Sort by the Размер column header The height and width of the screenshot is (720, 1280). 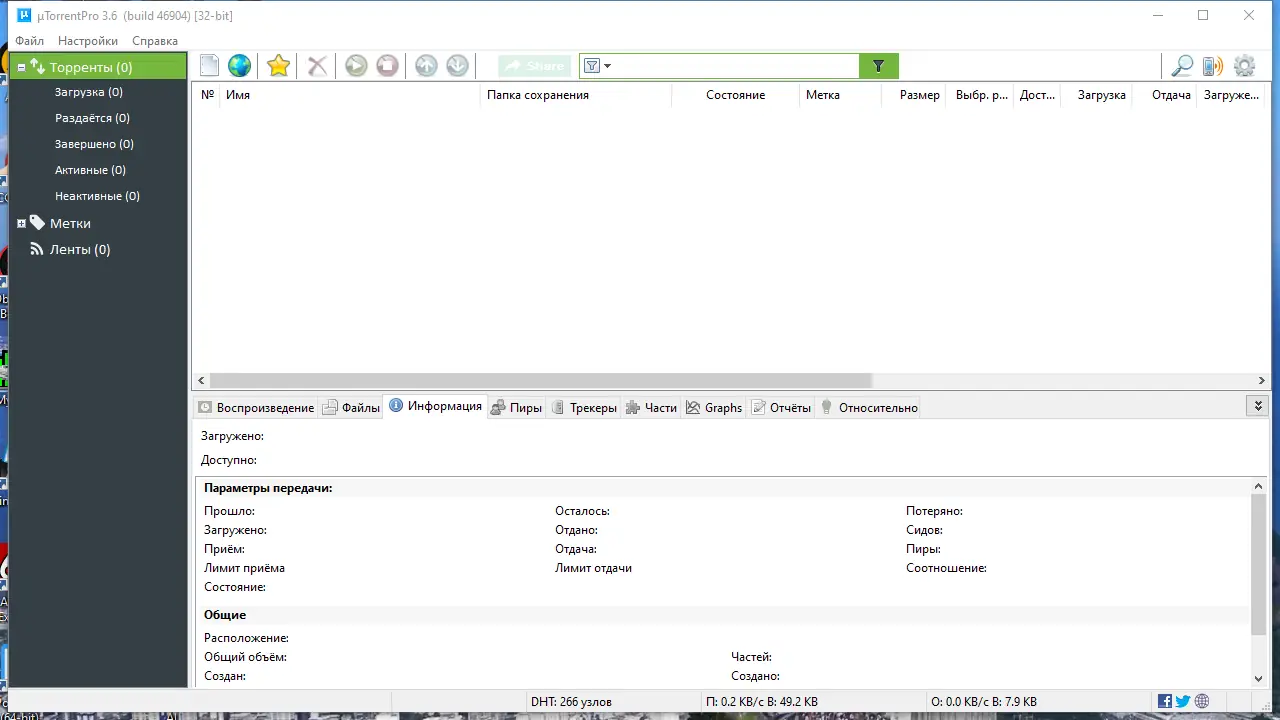click(x=913, y=95)
